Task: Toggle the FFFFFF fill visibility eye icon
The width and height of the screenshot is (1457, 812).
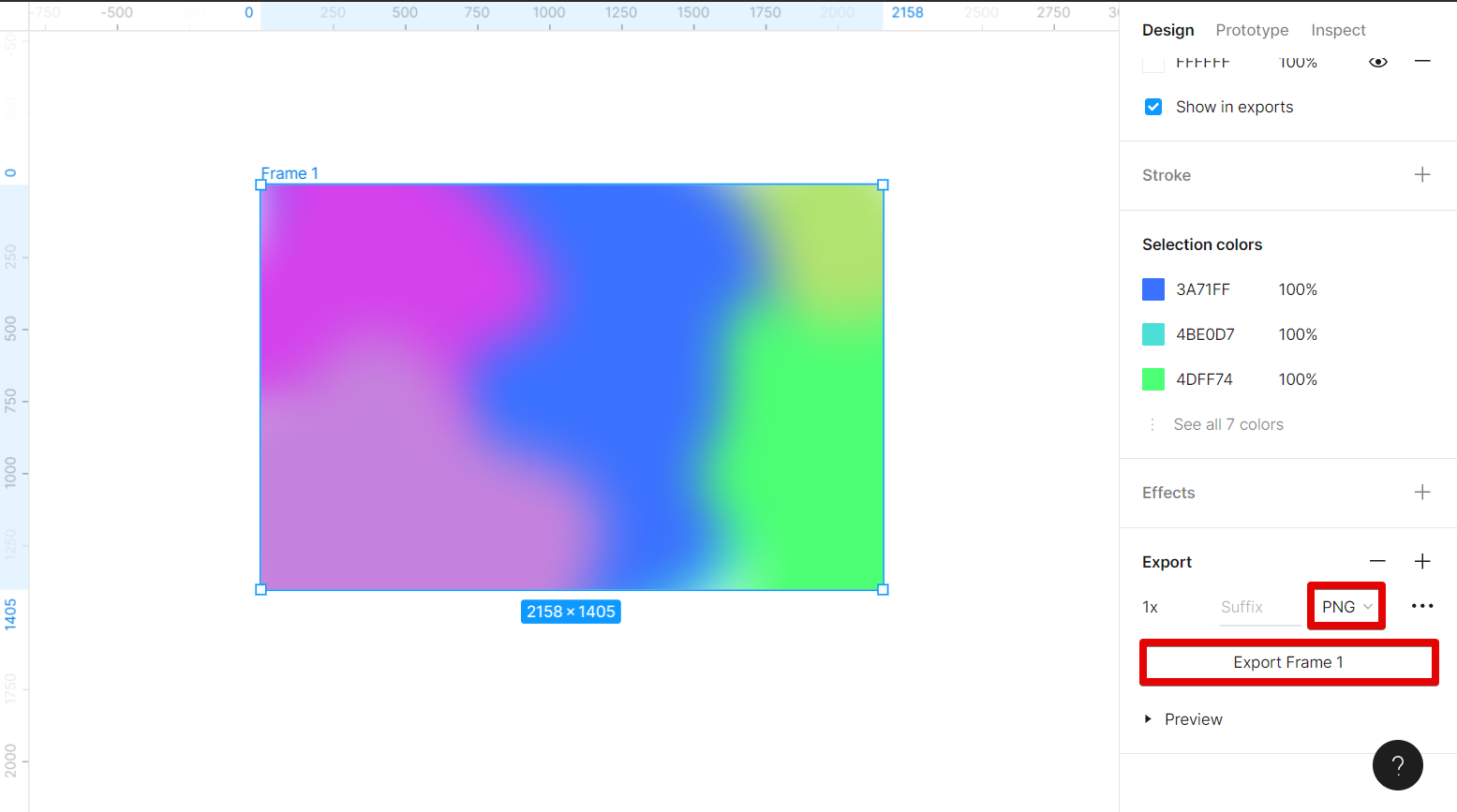Action: click(1377, 63)
